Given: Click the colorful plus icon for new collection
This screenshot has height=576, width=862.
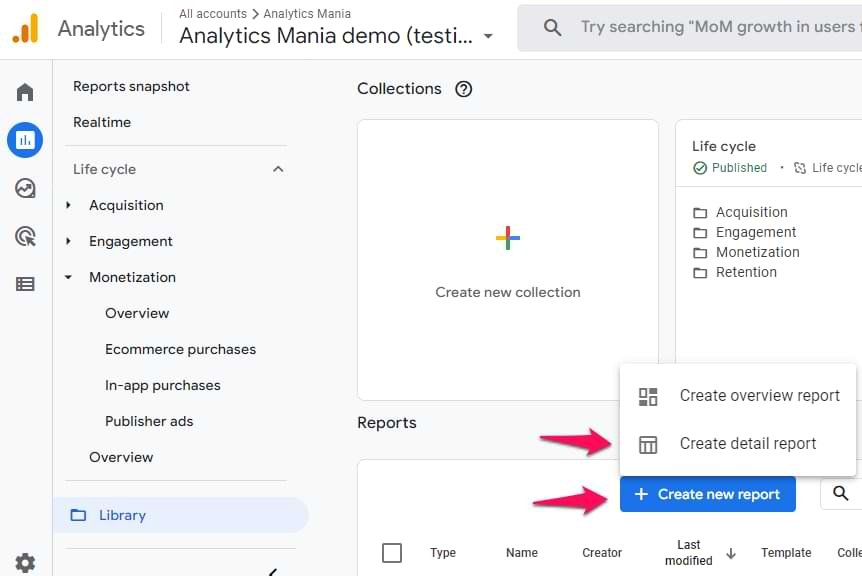Looking at the screenshot, I should click(x=507, y=238).
